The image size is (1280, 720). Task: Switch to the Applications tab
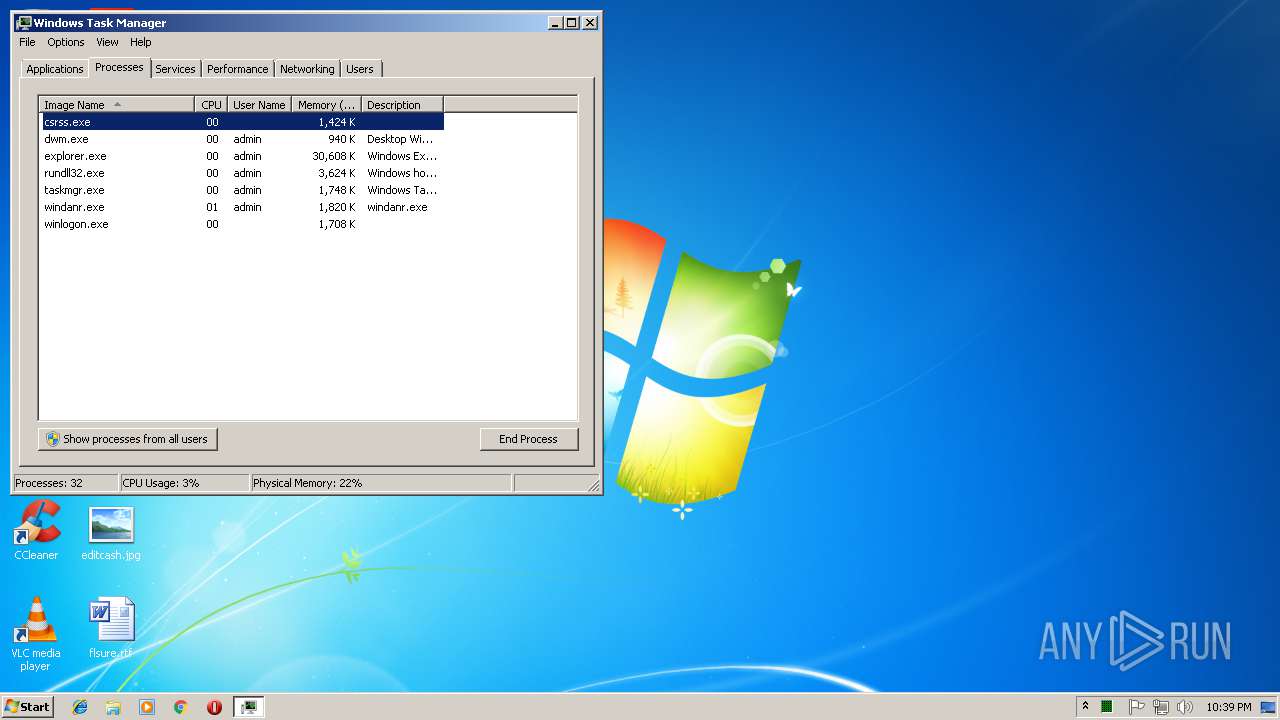[55, 69]
